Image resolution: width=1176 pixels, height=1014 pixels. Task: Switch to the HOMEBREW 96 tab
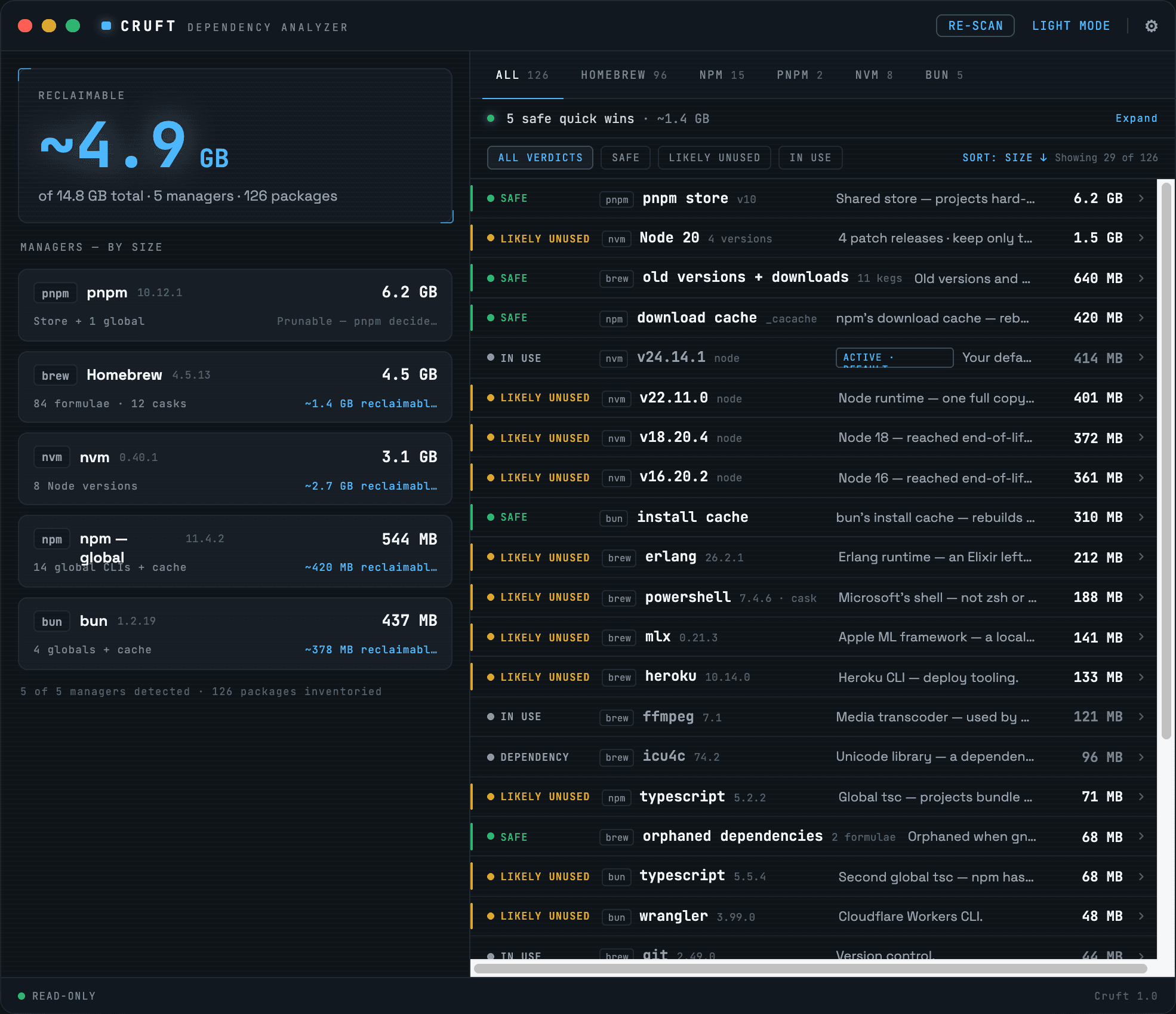click(624, 75)
